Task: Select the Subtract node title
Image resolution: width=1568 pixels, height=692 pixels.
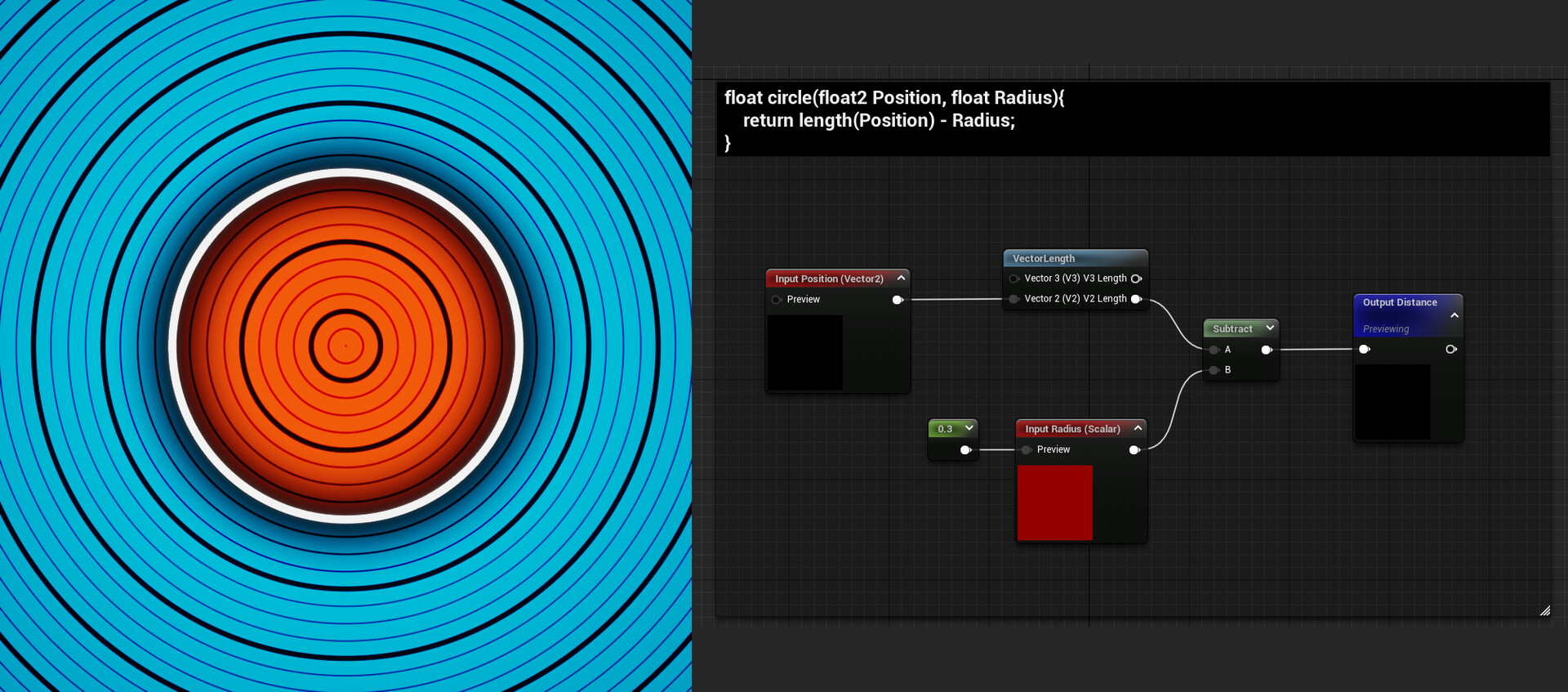Action: click(x=1232, y=328)
